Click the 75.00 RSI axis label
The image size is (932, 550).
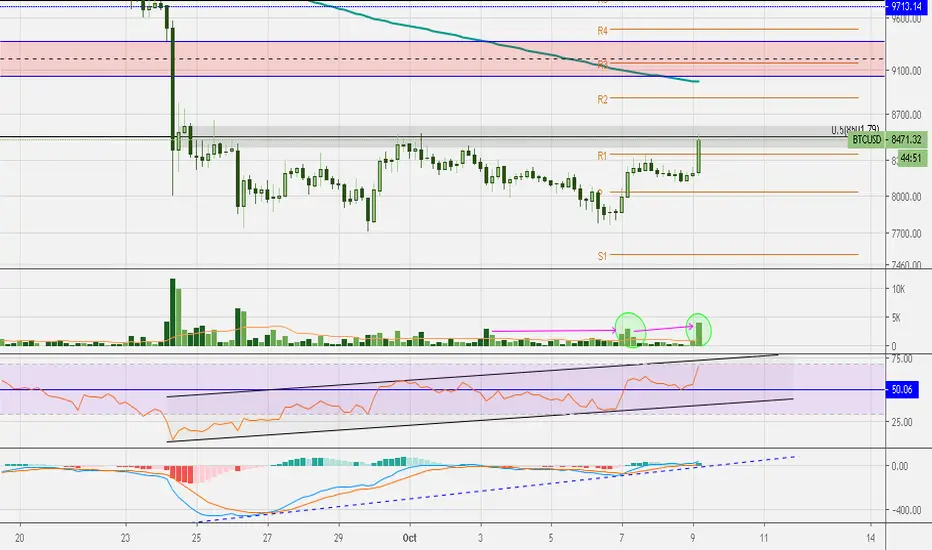coord(902,359)
